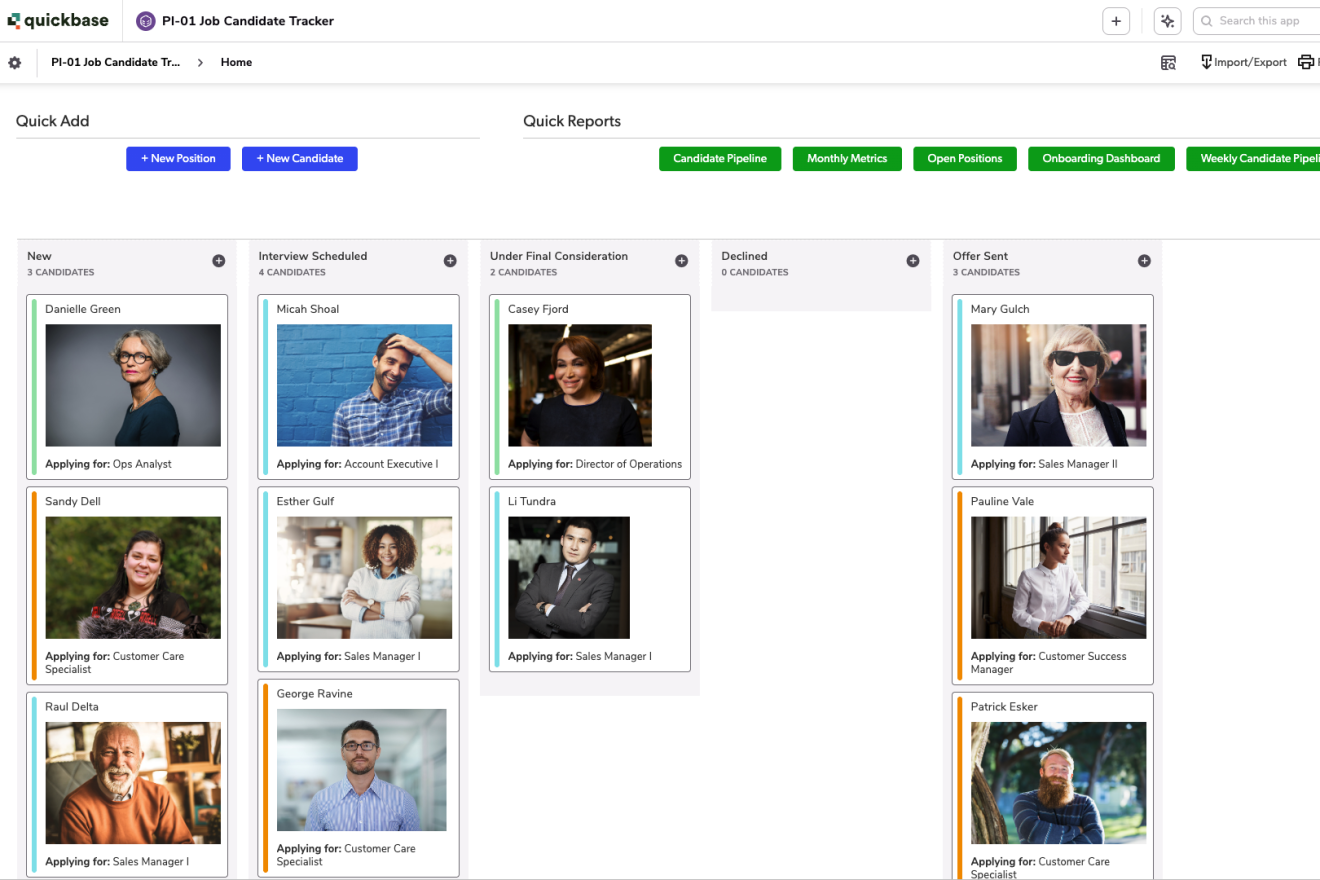Open the Candidate Pipeline report

point(720,159)
